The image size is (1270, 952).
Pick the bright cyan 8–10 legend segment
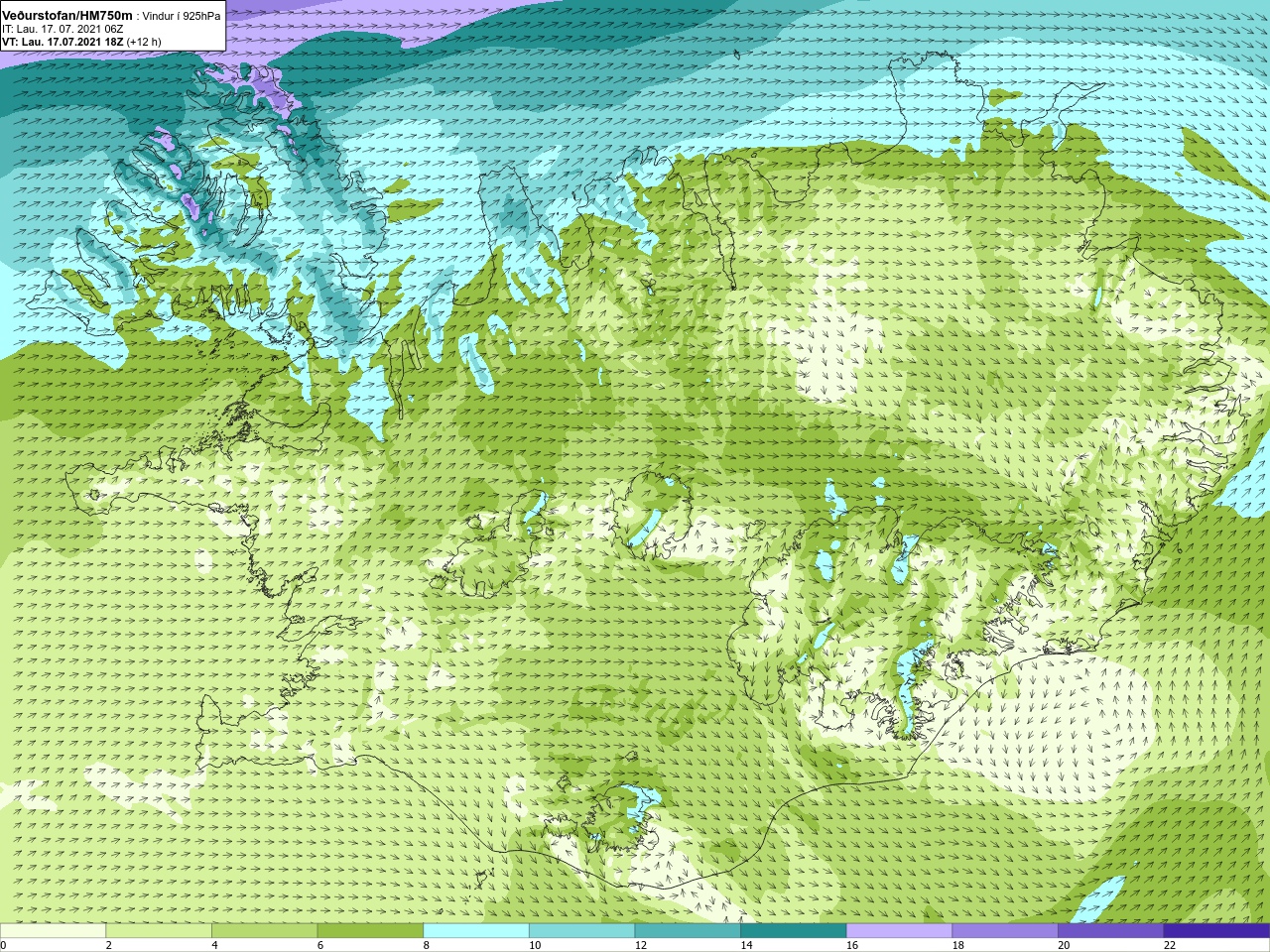tap(476, 930)
